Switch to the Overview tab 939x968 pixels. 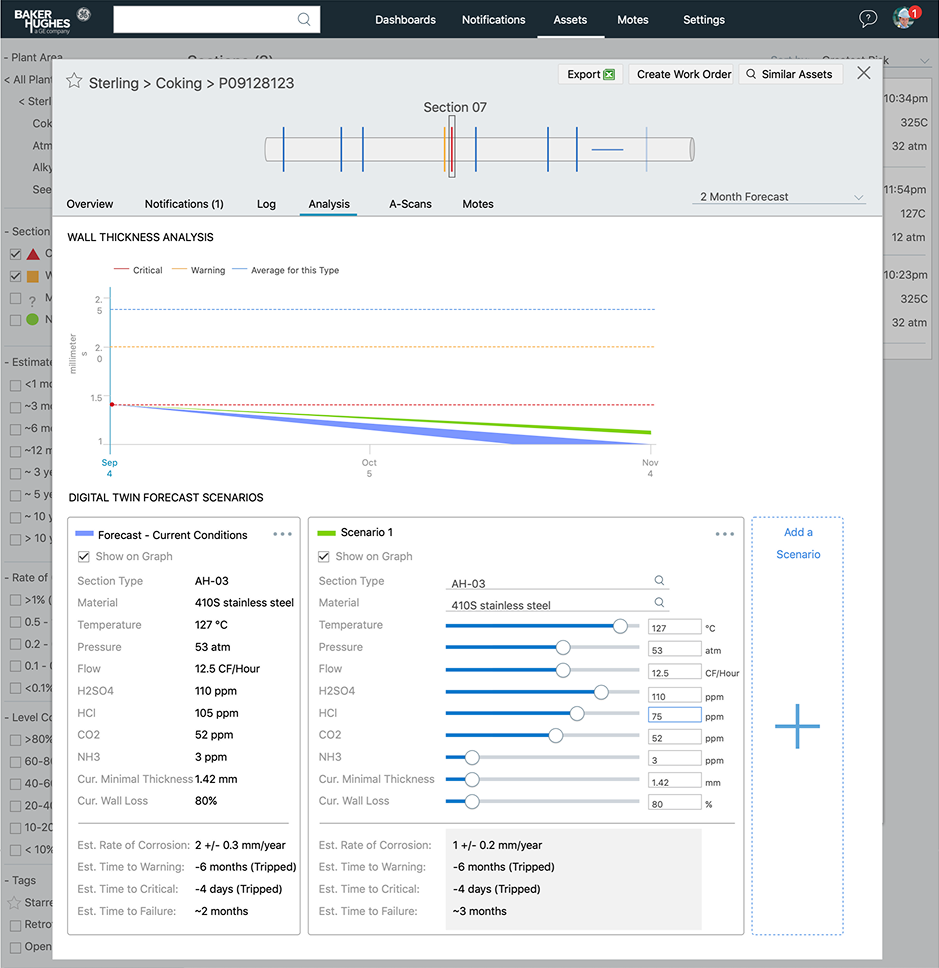(90, 204)
